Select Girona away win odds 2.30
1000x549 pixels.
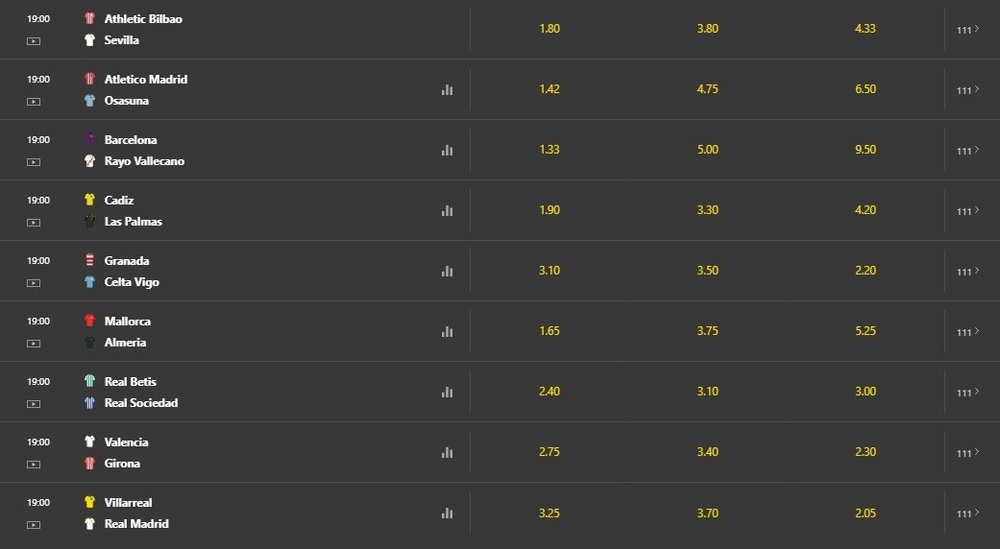click(x=865, y=451)
